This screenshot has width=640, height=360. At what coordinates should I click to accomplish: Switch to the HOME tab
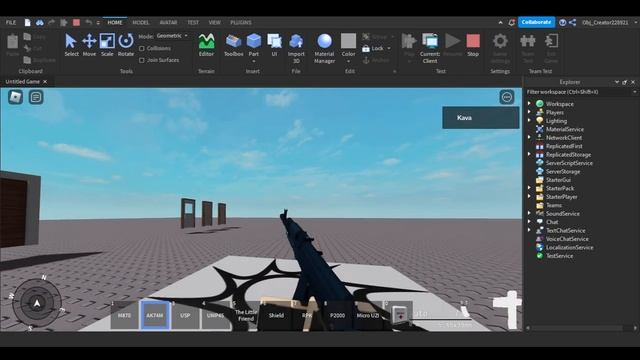115,22
